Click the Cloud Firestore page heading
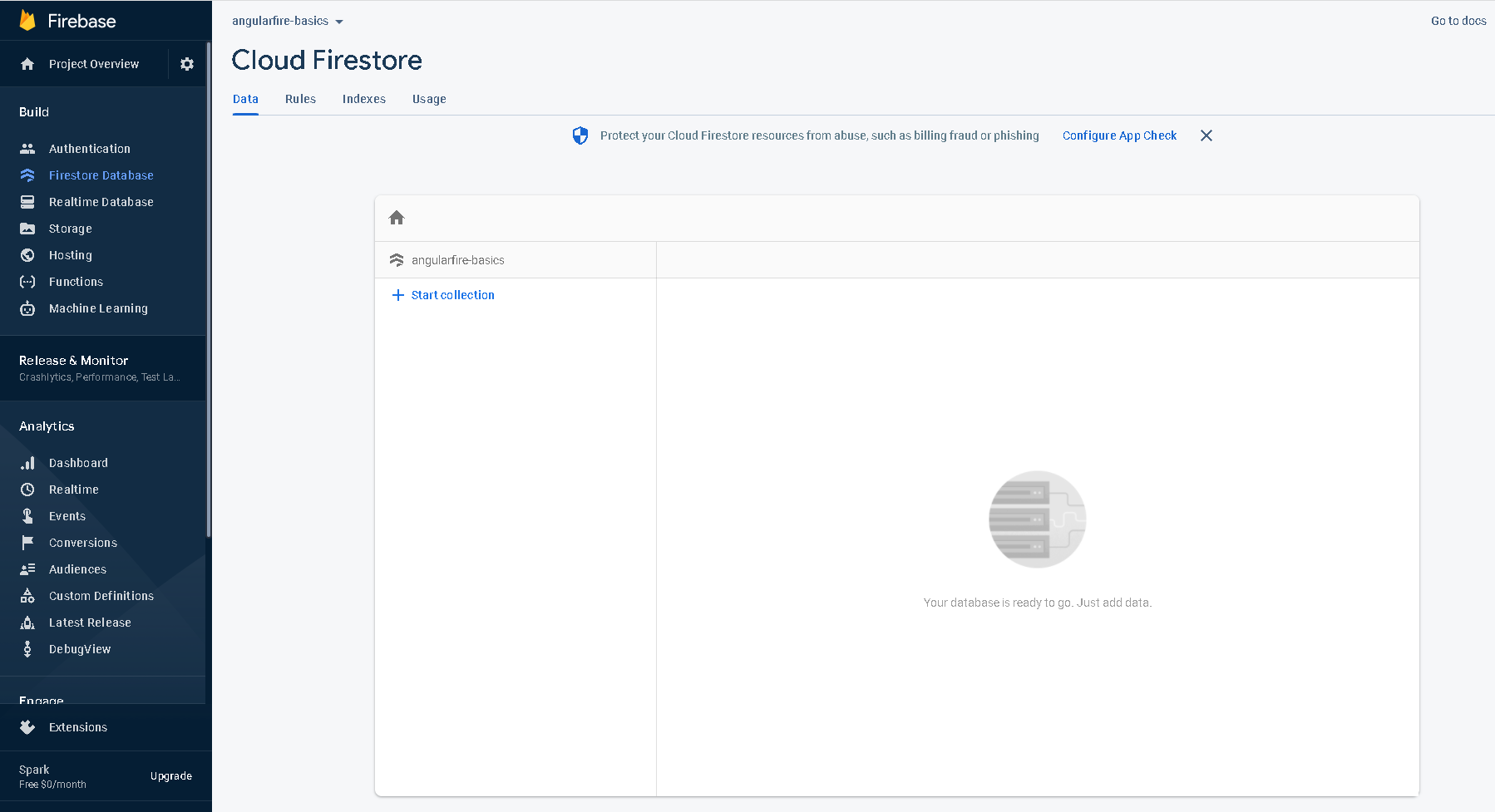The height and width of the screenshot is (812, 1495). 327,60
